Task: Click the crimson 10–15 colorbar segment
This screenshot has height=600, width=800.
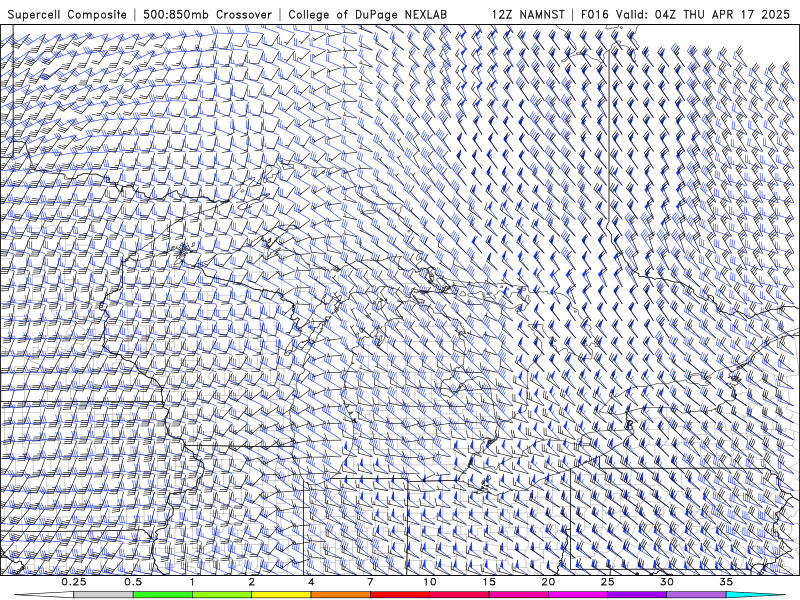Action: tap(459, 595)
